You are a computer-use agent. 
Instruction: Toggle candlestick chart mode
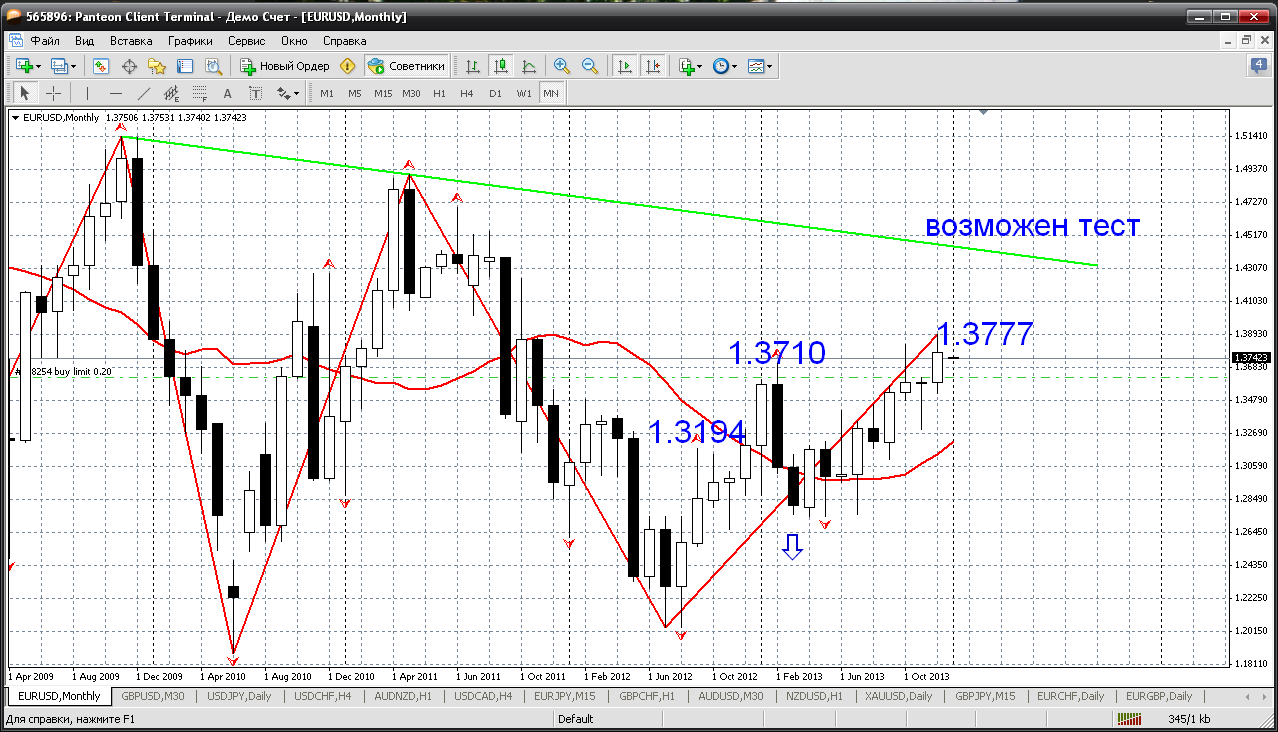point(501,66)
